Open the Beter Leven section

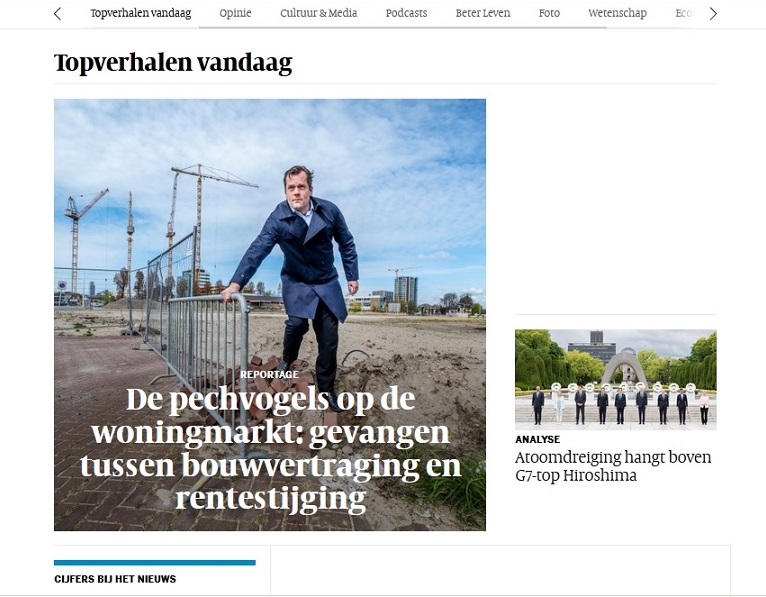pyautogui.click(x=483, y=13)
